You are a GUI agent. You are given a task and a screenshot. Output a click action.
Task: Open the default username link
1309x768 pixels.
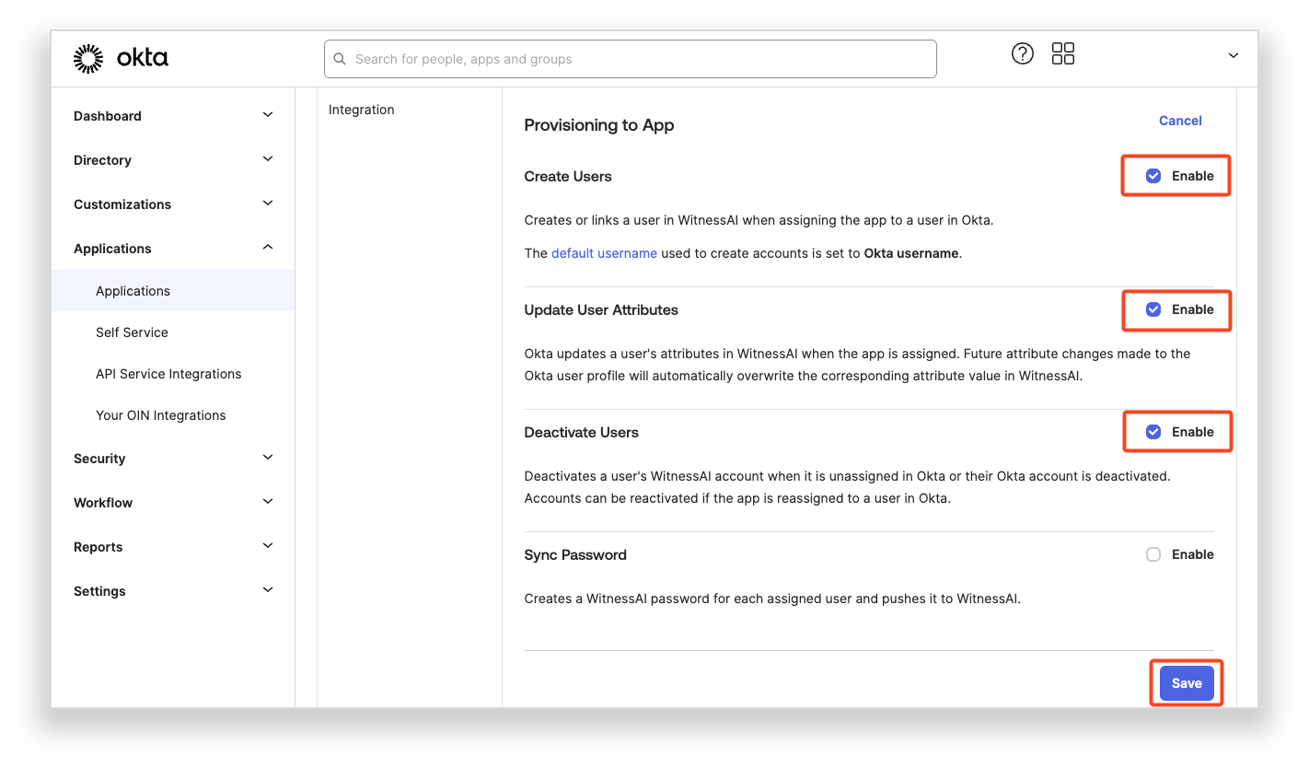[x=604, y=254]
